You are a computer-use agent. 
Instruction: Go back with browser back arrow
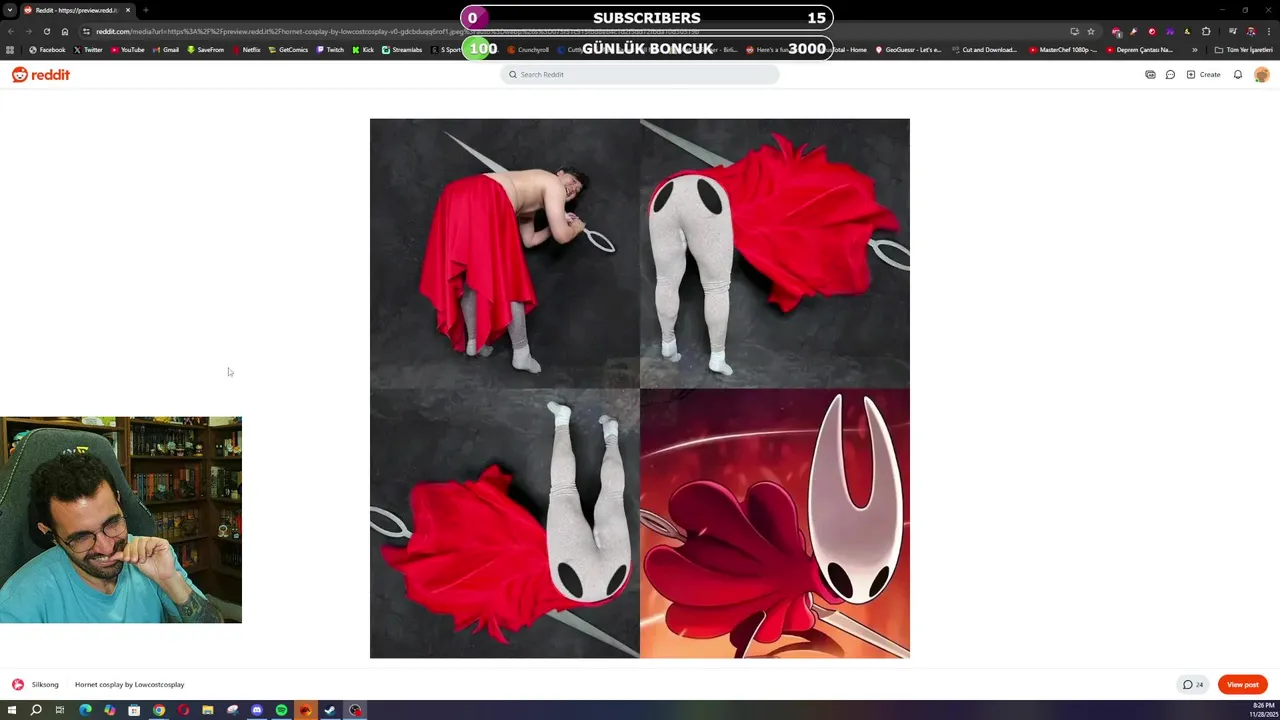[10, 31]
